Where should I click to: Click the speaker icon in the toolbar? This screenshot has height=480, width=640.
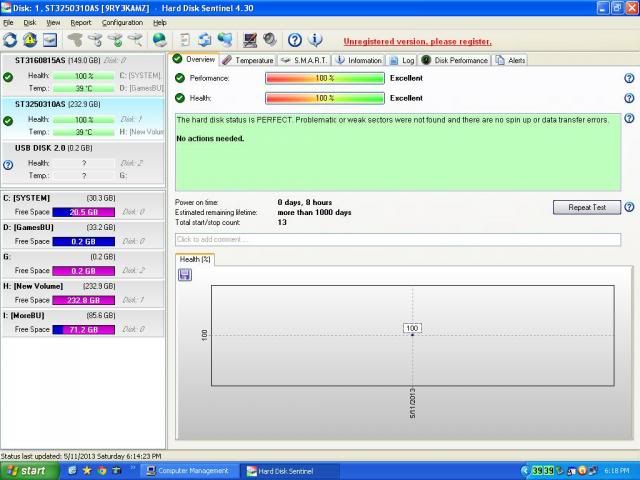(x=270, y=40)
